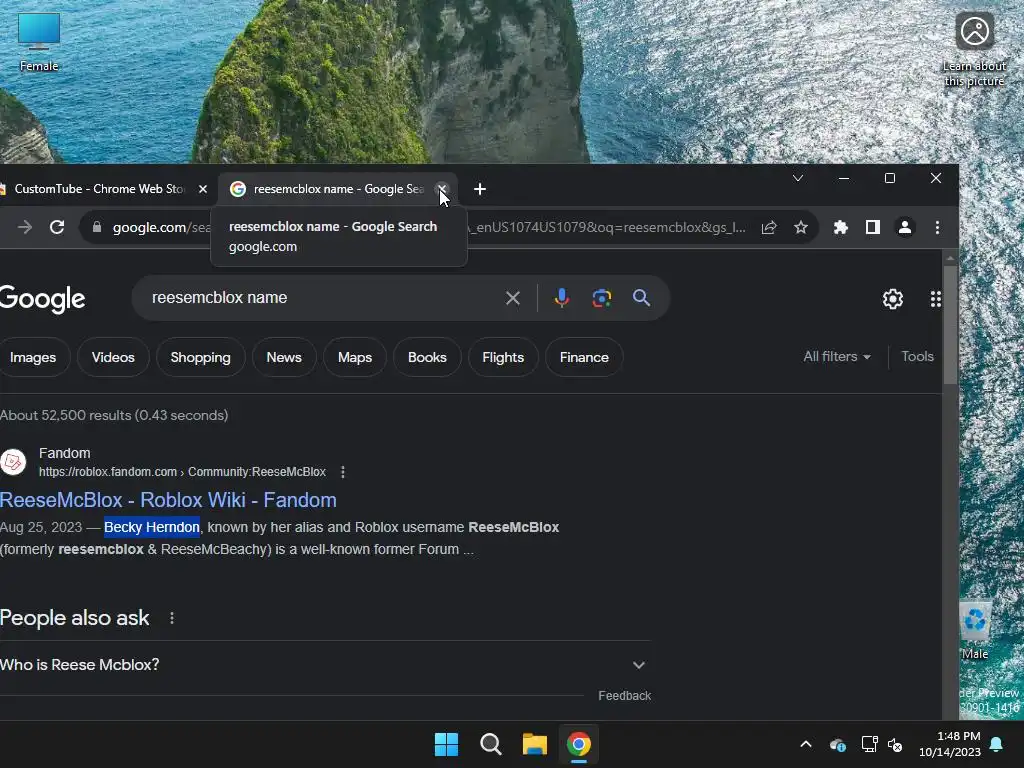
Task: Filter results by Books
Action: pos(427,357)
